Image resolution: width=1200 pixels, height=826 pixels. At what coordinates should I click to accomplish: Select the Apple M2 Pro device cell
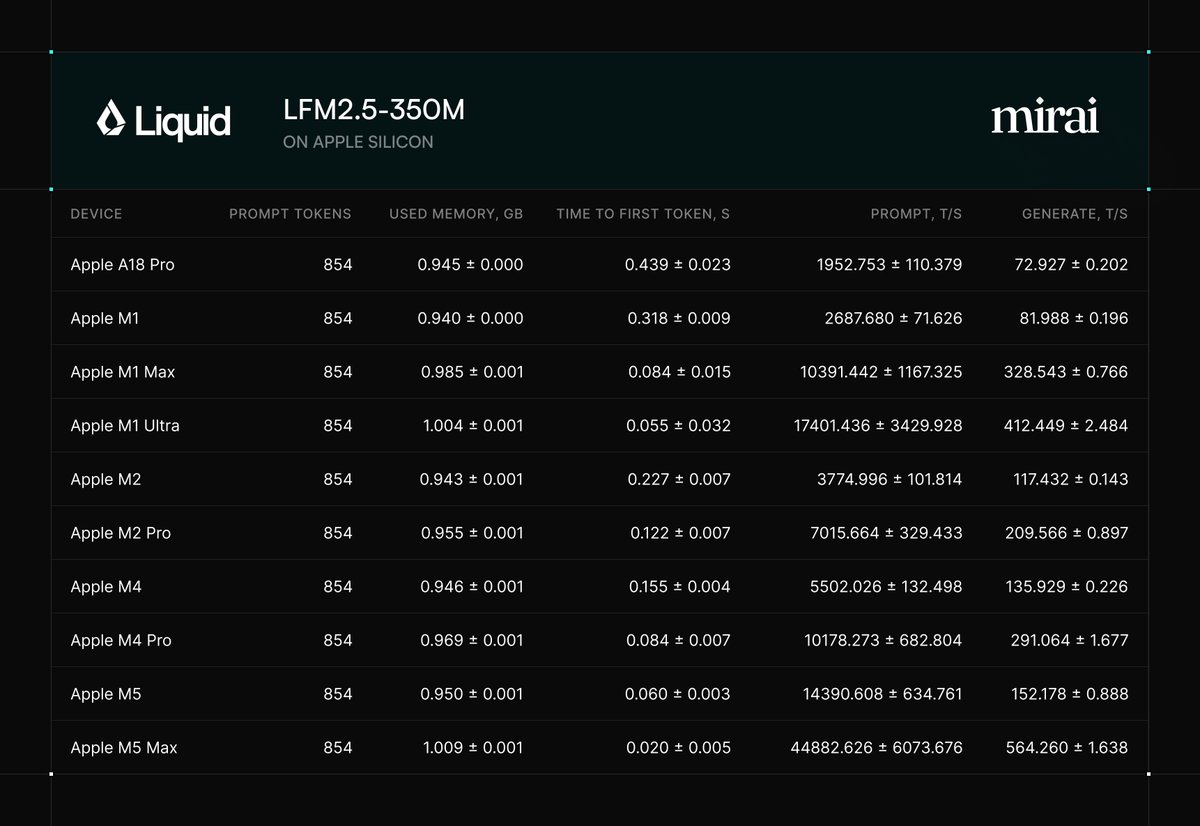coord(121,533)
